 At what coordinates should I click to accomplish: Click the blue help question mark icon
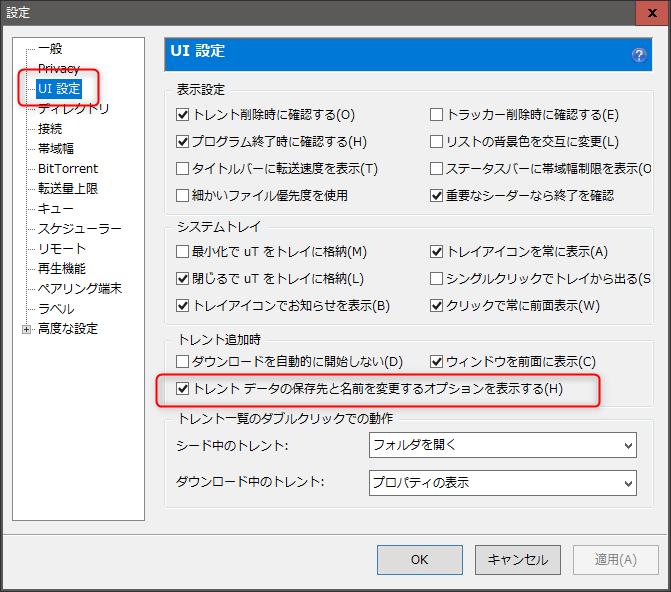(639, 55)
